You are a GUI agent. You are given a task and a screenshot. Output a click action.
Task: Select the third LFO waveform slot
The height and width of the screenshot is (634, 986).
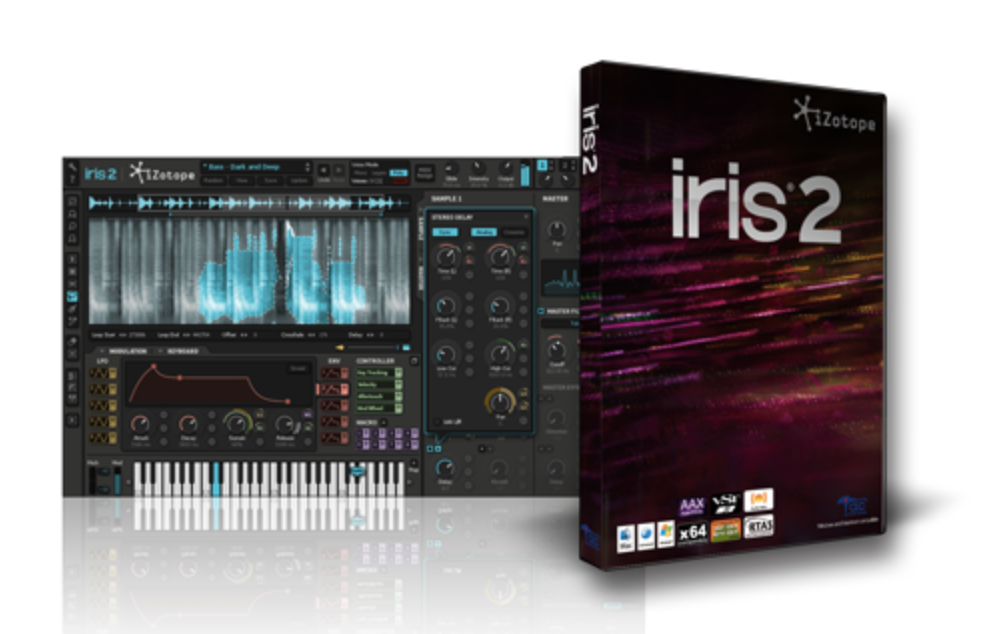[102, 406]
